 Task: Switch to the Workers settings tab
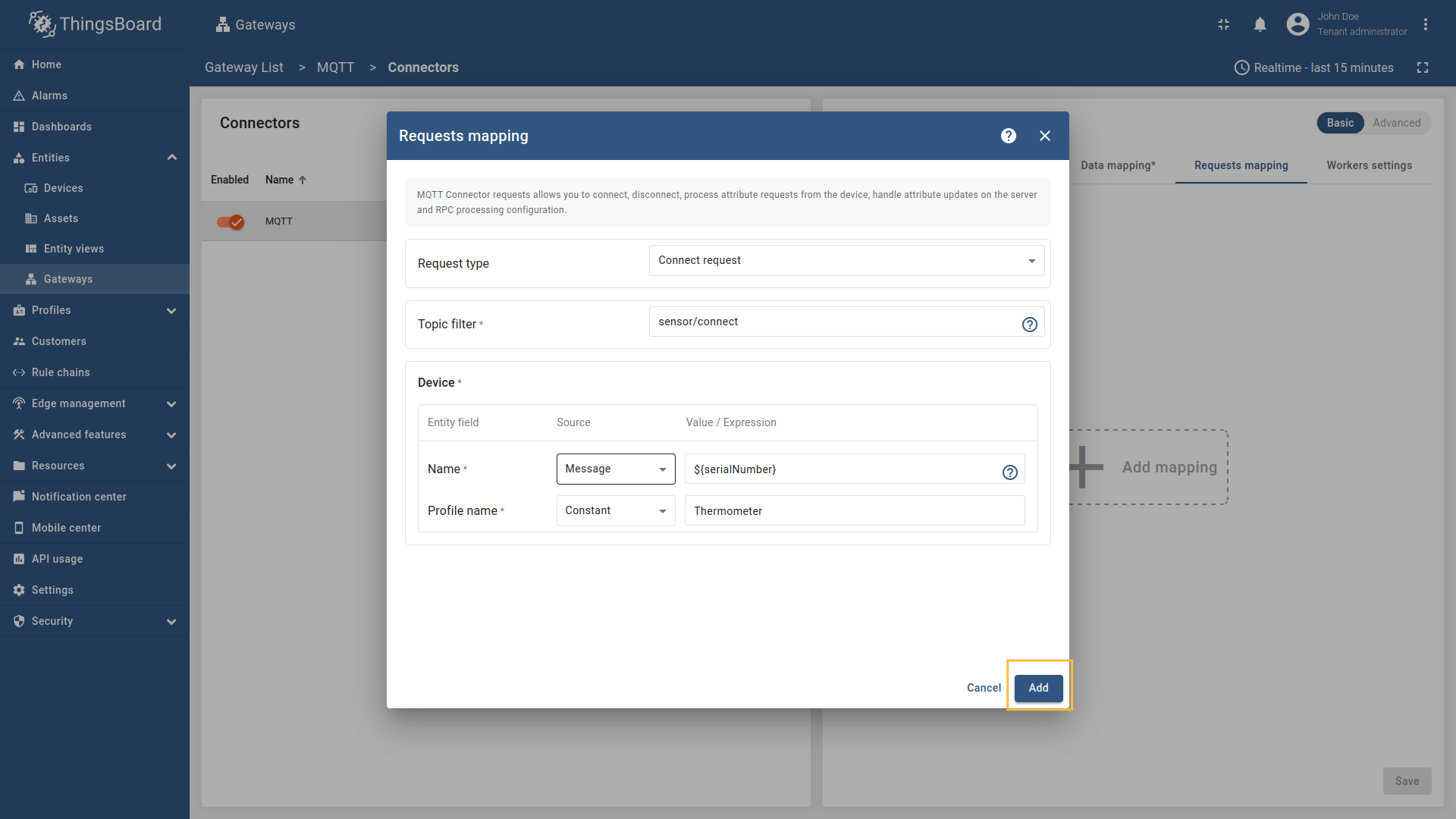pos(1370,165)
